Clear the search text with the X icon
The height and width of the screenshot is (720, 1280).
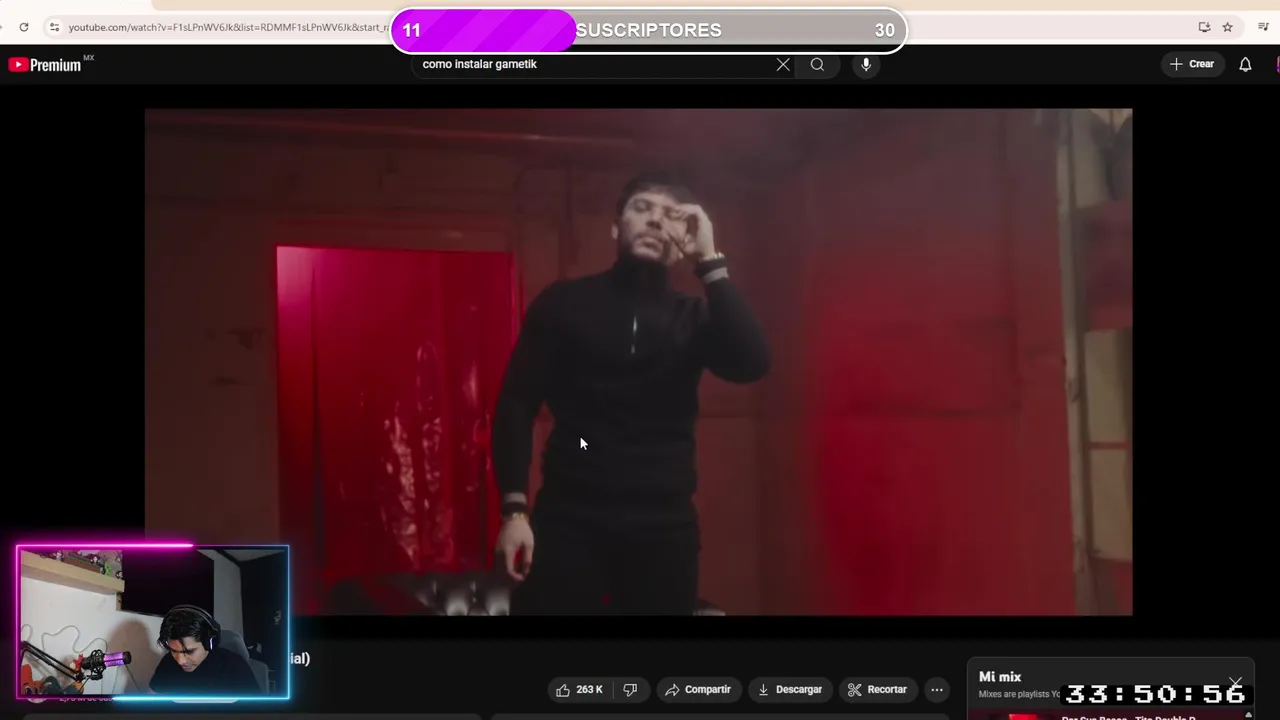point(783,64)
